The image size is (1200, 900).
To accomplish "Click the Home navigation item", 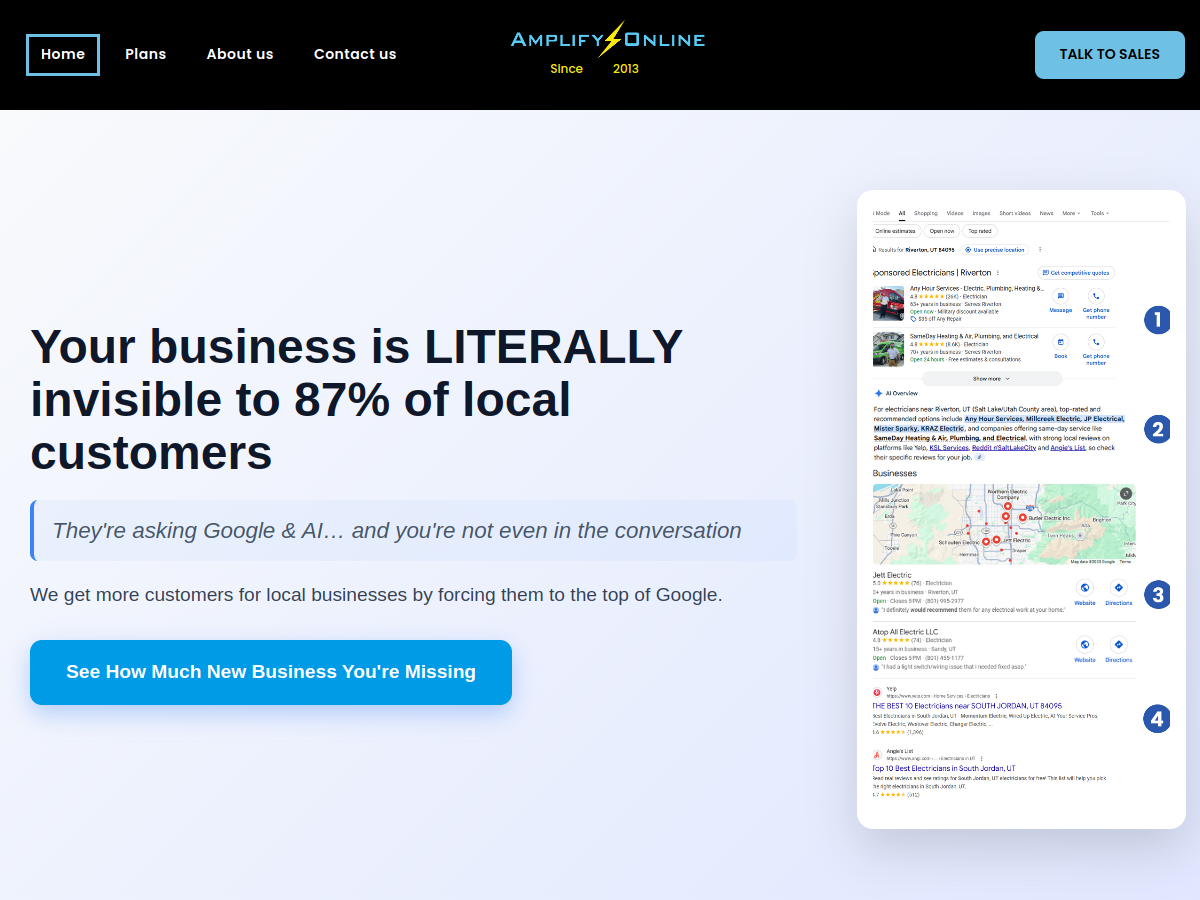I will tap(63, 55).
